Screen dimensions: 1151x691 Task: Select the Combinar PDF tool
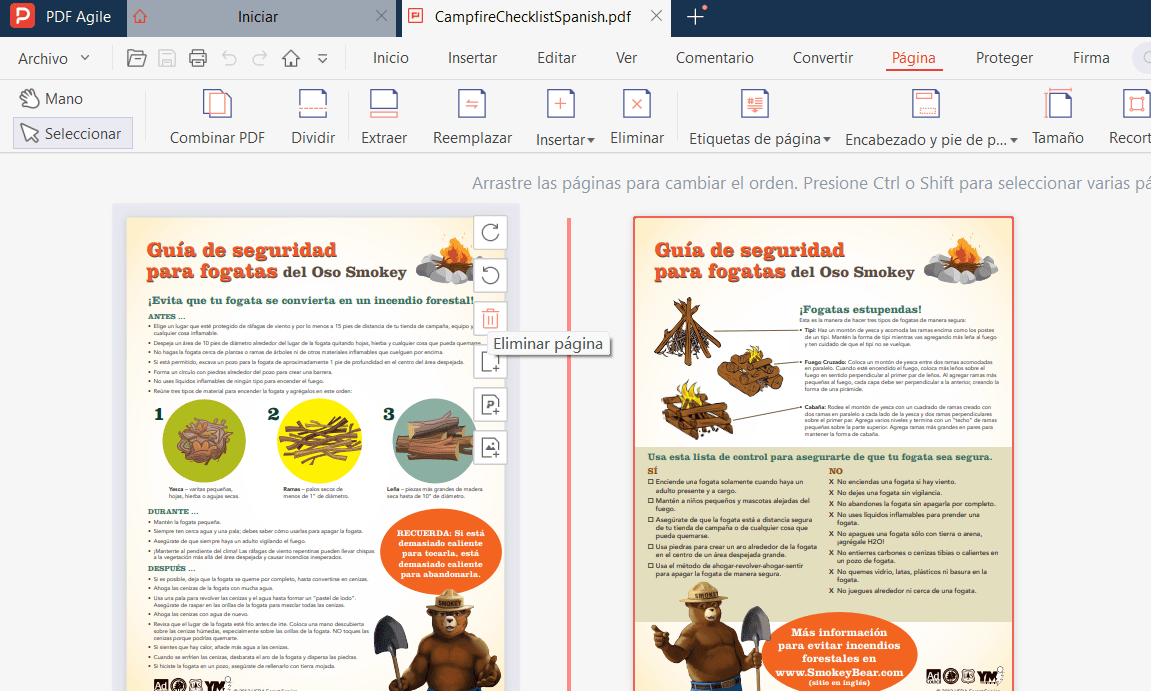tap(216, 113)
